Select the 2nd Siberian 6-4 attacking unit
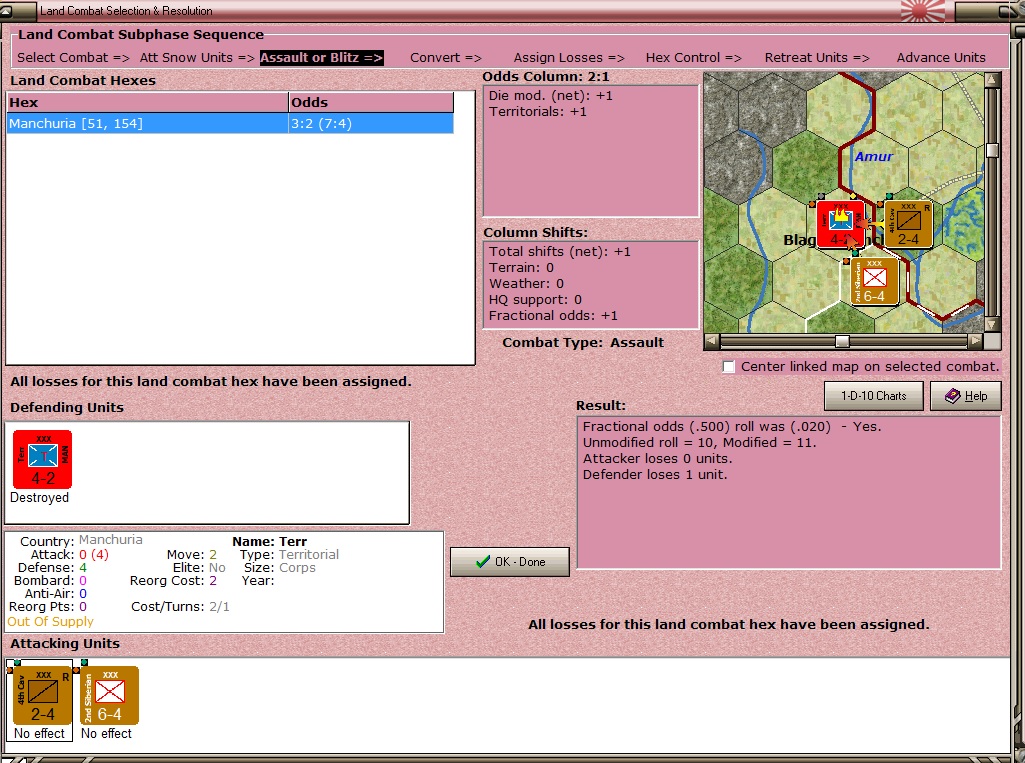This screenshot has height=763, width=1025. (109, 695)
